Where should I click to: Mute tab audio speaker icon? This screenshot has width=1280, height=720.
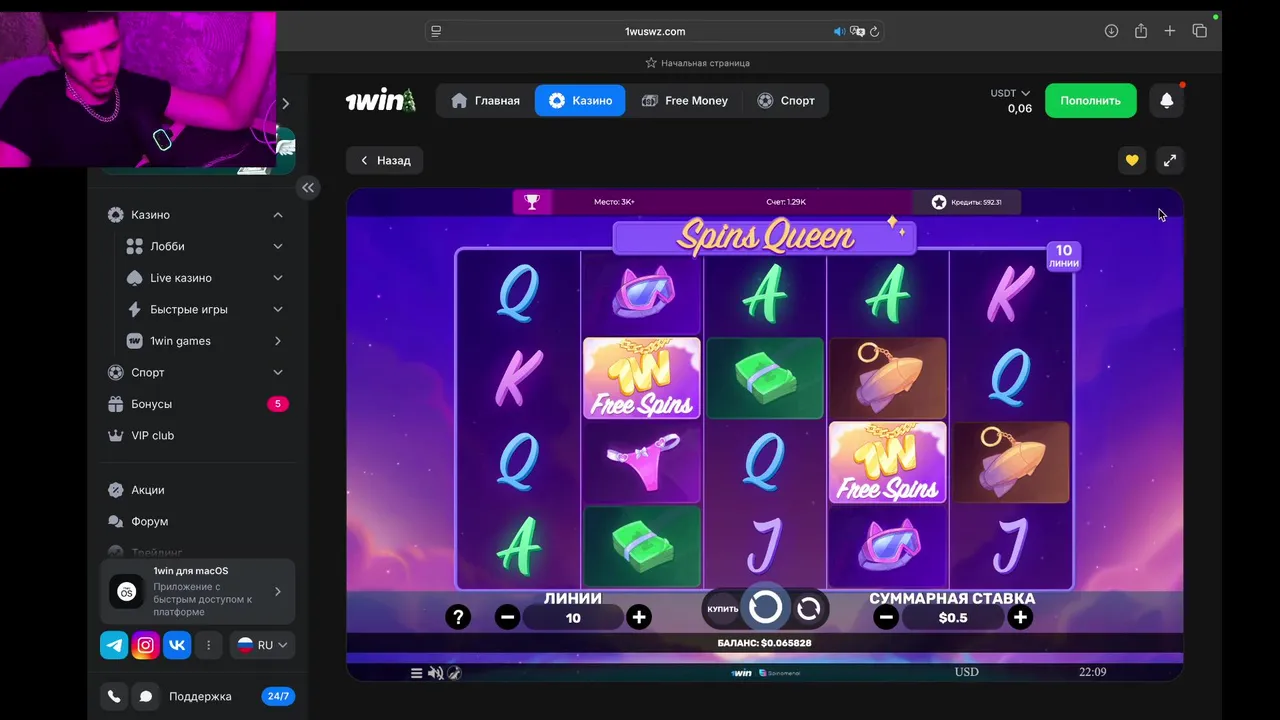(x=839, y=31)
